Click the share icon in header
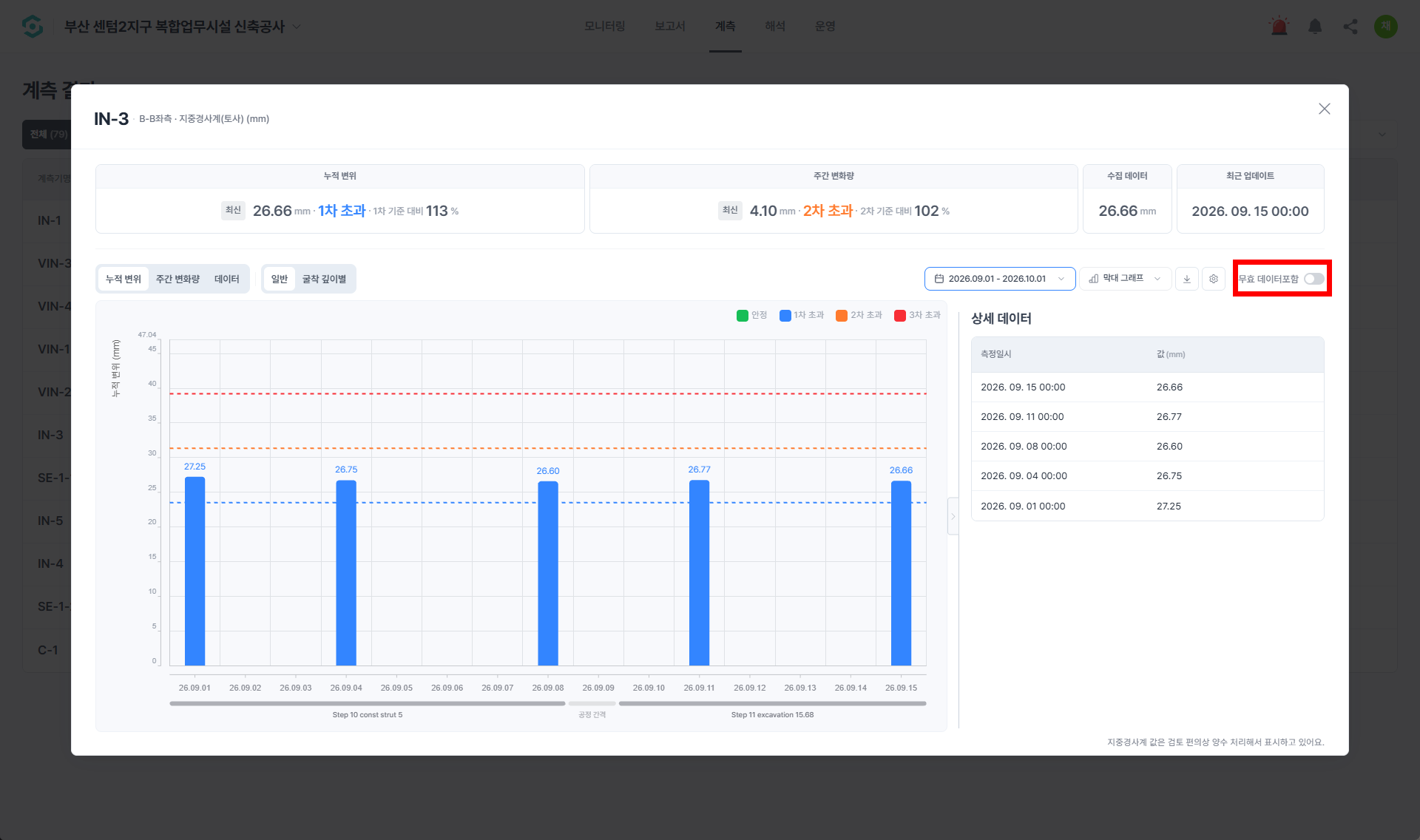Image resolution: width=1420 pixels, height=840 pixels. click(1350, 27)
